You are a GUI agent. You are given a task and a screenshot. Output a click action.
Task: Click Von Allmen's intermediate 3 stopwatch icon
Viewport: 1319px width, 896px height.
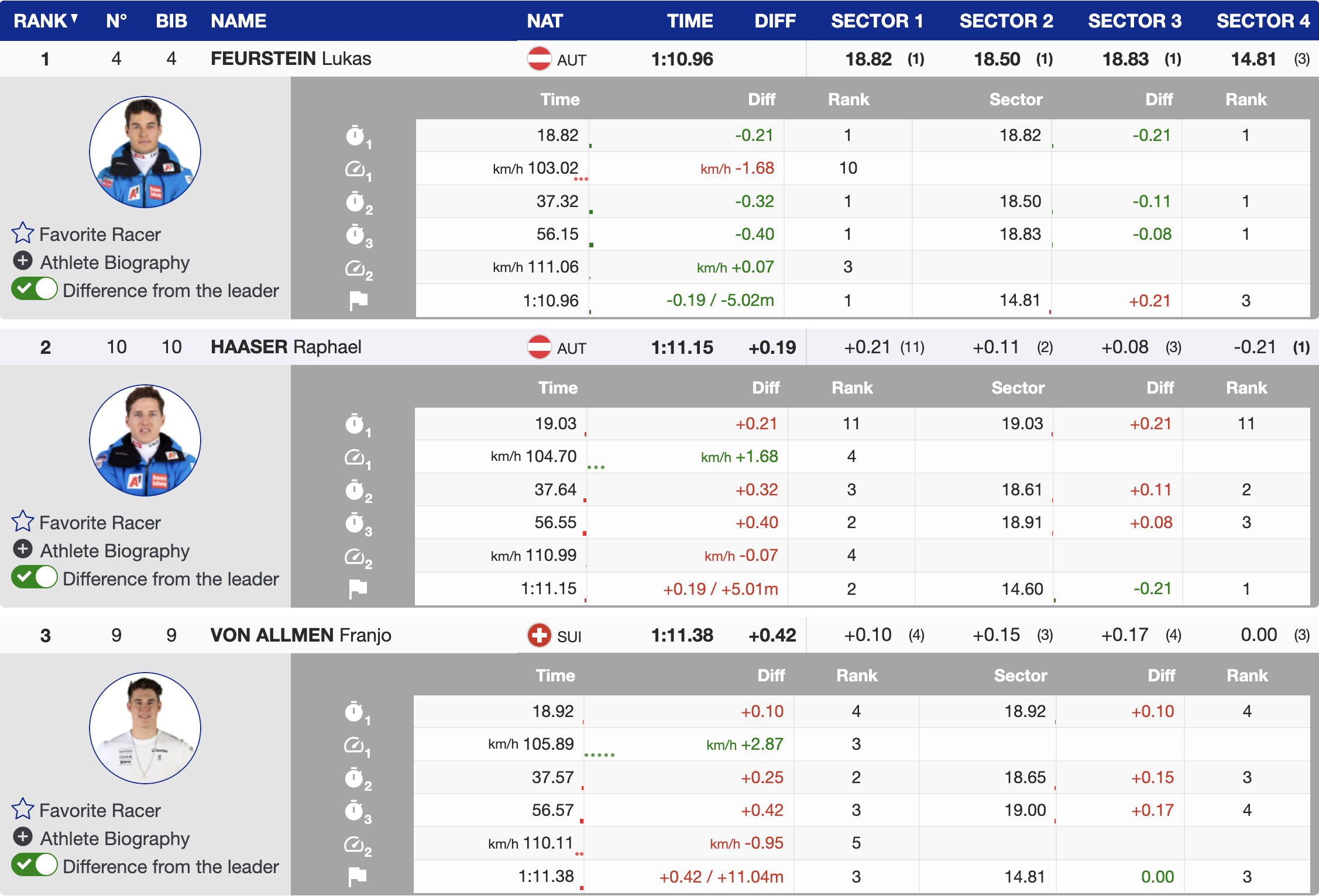point(355,811)
